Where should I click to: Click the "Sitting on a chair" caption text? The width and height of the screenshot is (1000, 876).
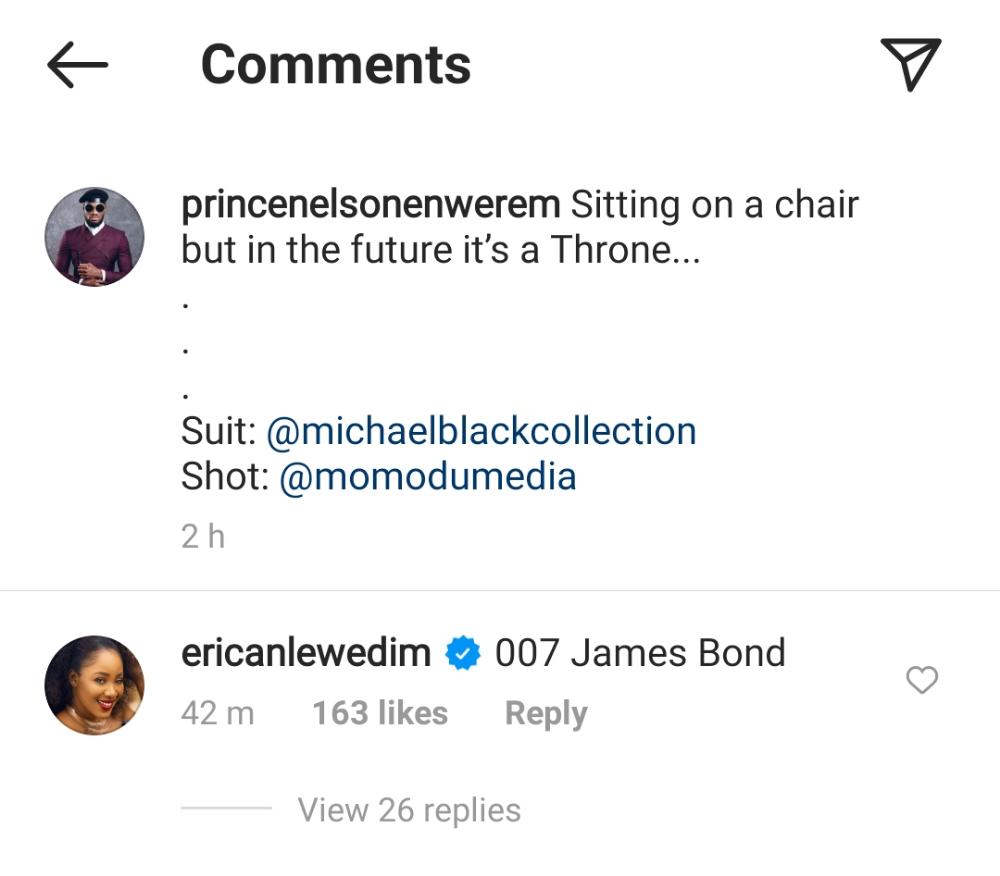714,205
